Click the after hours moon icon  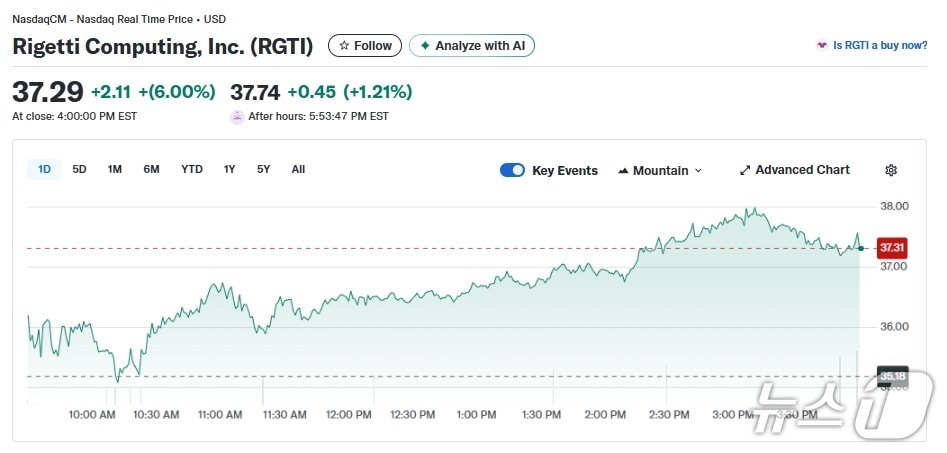point(237,117)
